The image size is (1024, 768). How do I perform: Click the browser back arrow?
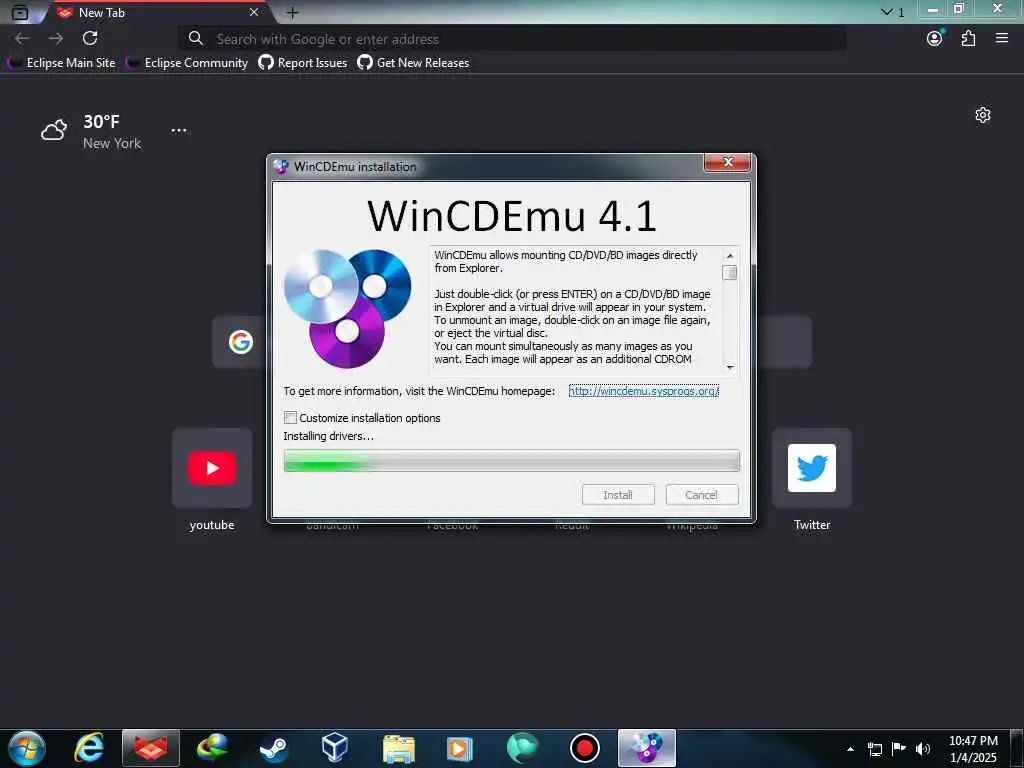coord(22,39)
